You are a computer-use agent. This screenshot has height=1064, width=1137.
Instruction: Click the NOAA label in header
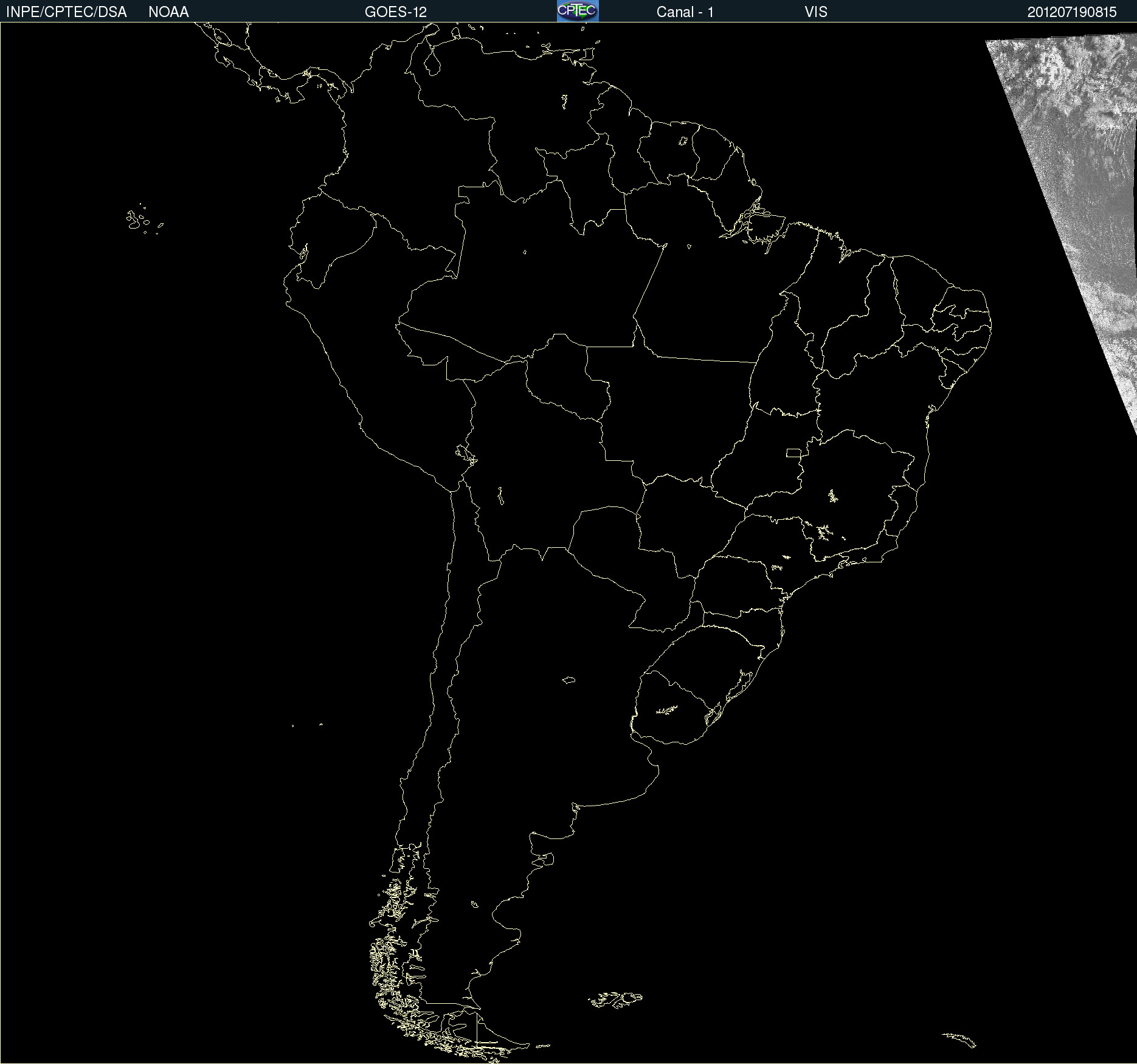(x=168, y=12)
